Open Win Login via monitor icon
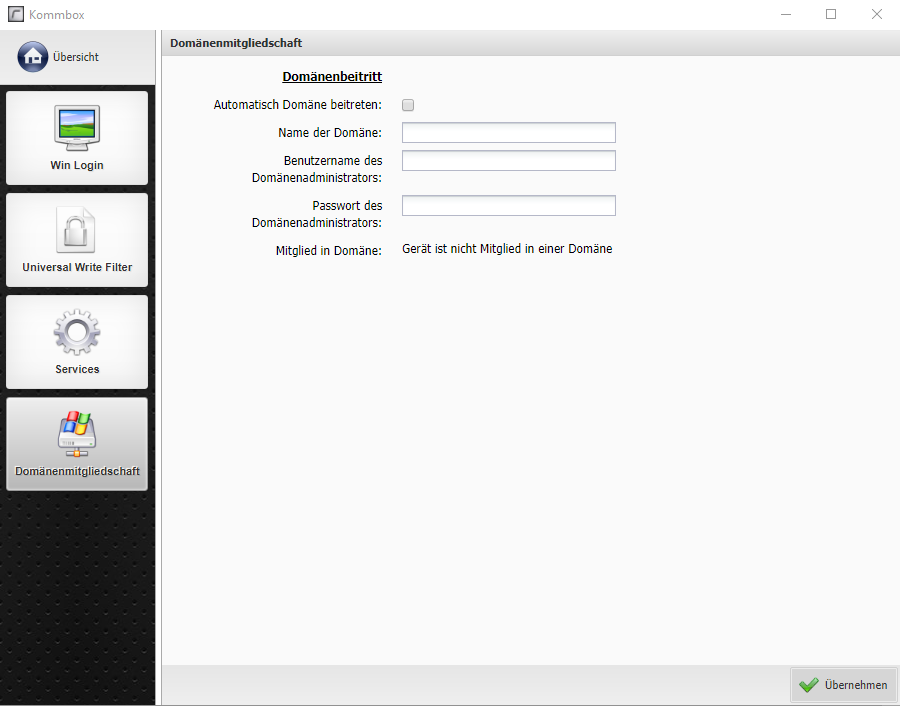900x706 pixels. pos(77,127)
